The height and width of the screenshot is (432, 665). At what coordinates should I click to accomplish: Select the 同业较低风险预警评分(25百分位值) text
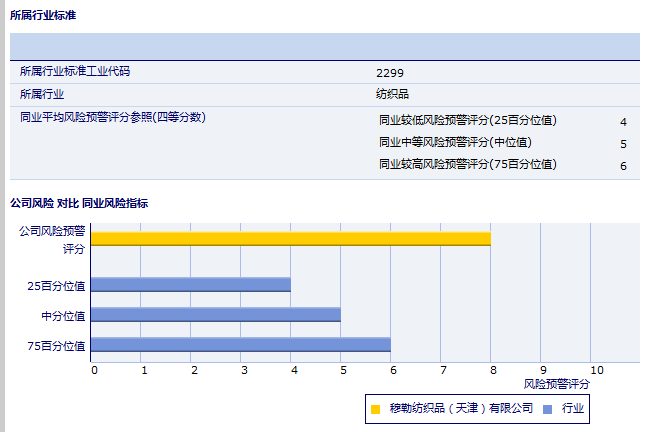pos(468,121)
